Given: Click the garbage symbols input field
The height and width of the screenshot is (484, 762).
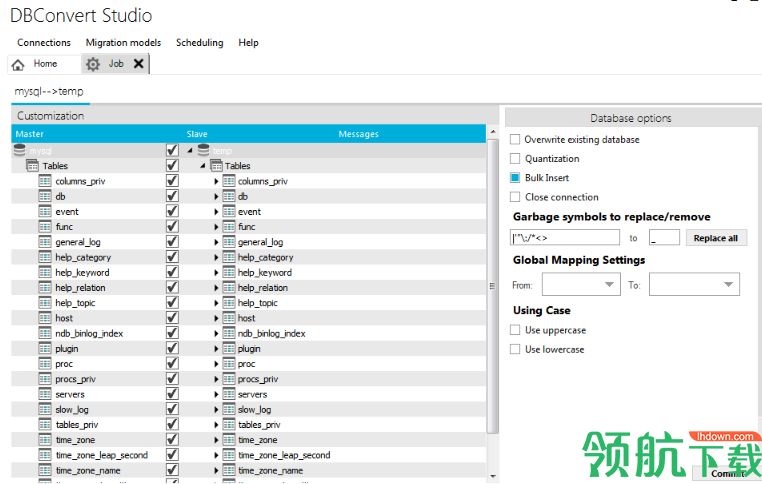Looking at the screenshot, I should [565, 238].
